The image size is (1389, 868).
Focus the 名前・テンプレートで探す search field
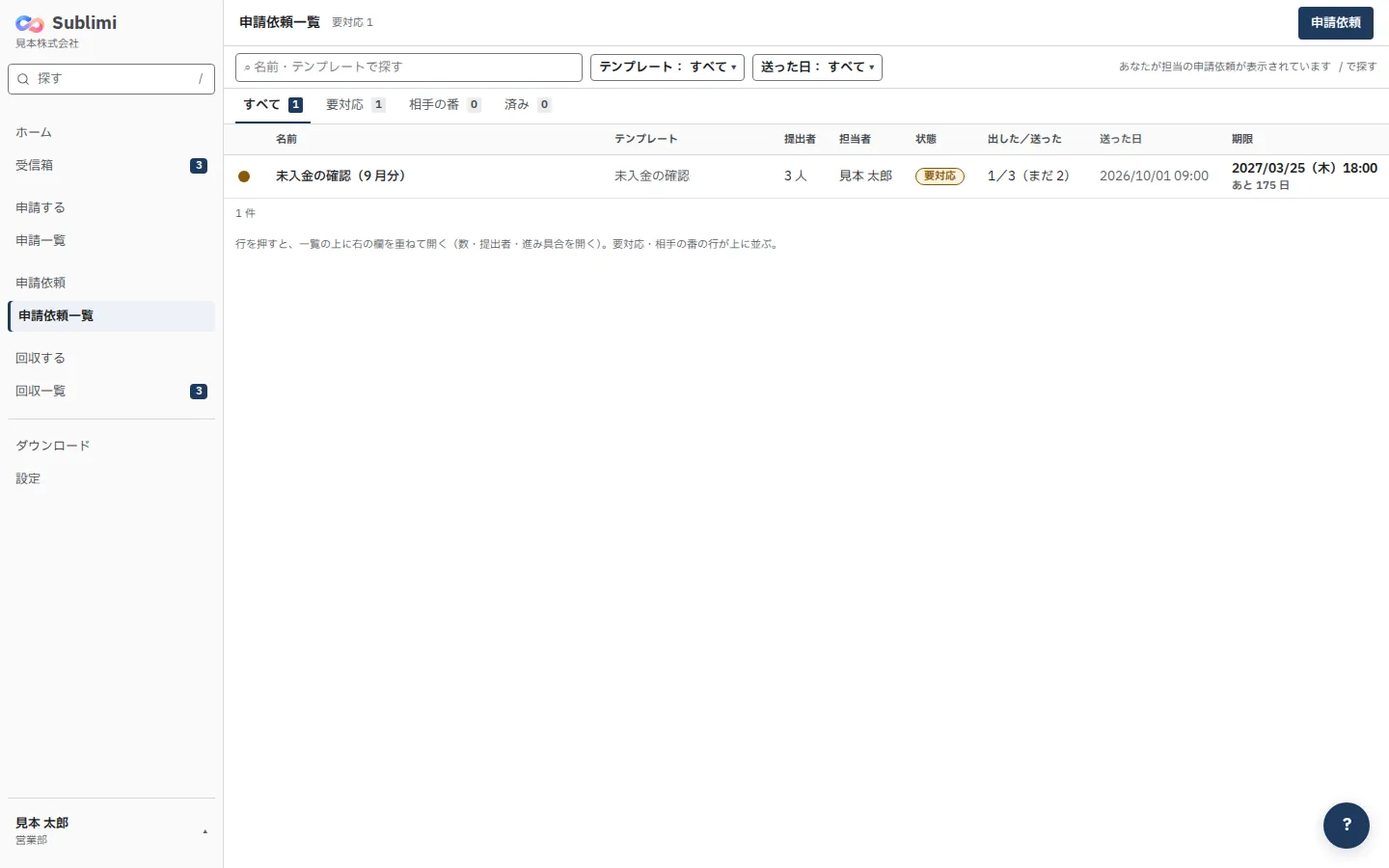click(x=409, y=68)
